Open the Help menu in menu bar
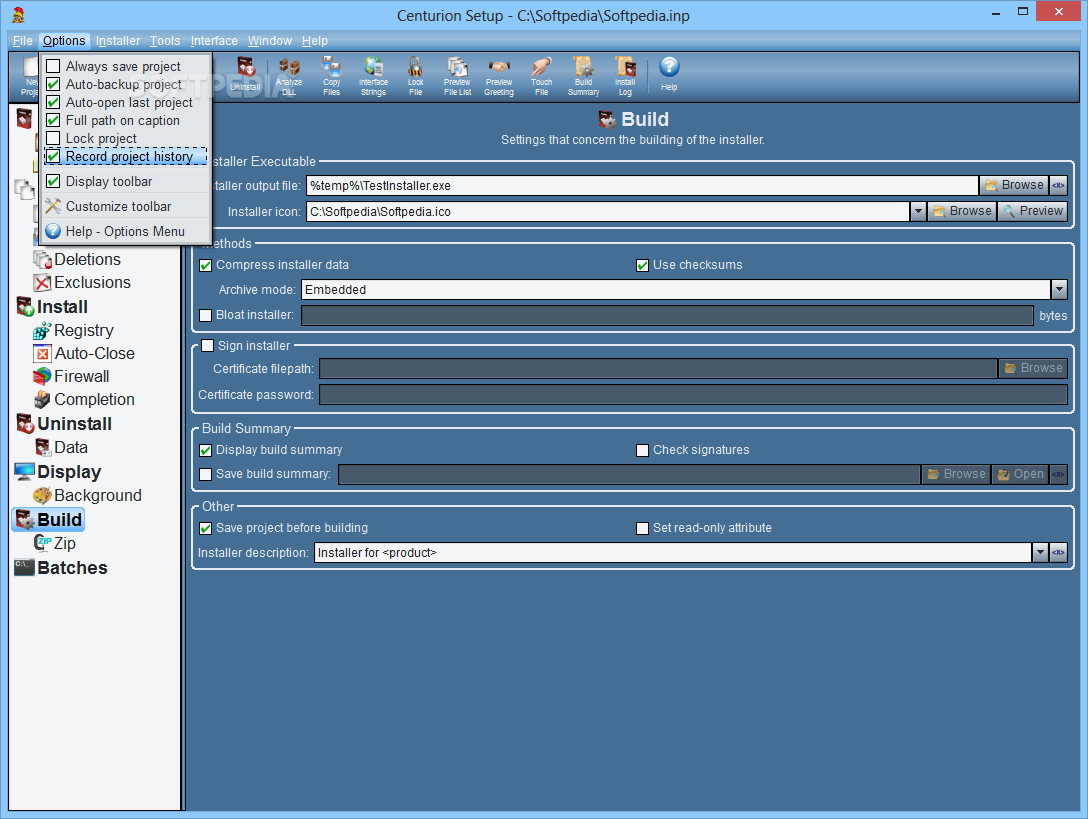This screenshot has width=1088, height=819. pyautogui.click(x=314, y=41)
